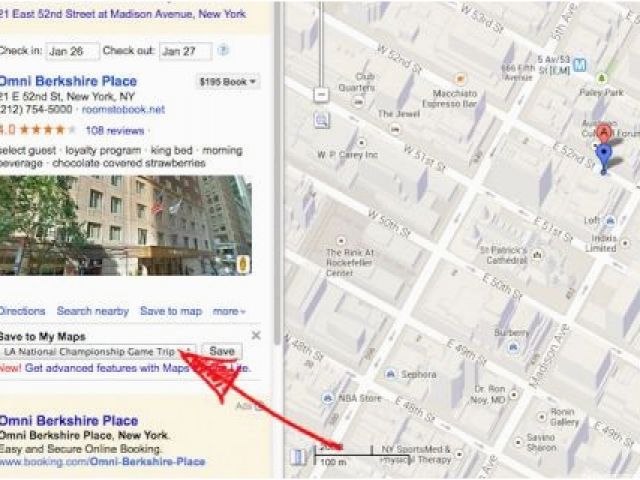640x480 pixels.
Task: Open the $195 Book dropdown
Action: pos(227,82)
